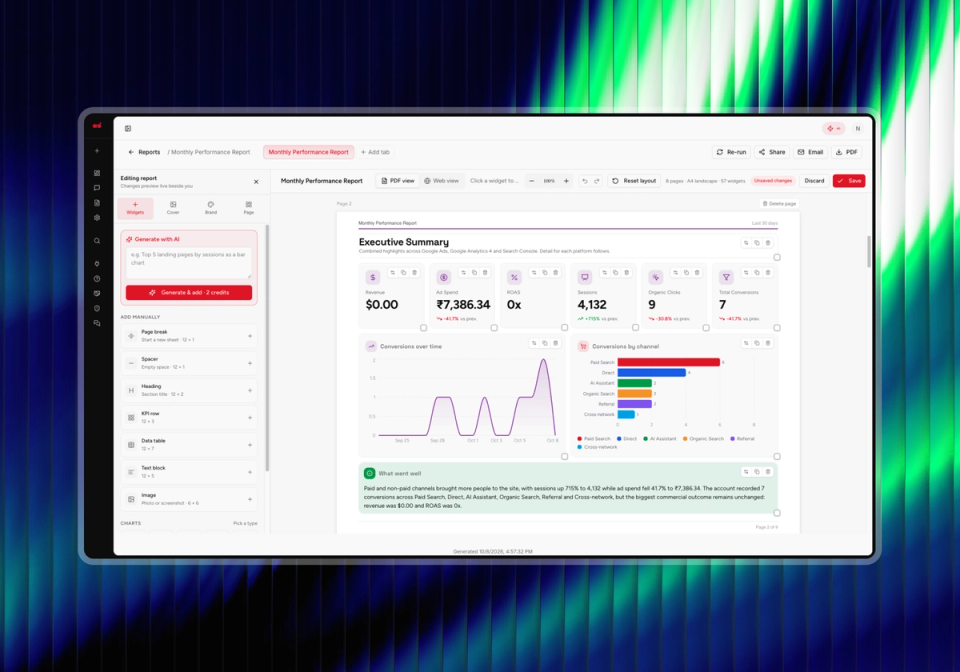Viewport: 960px width, 672px height.
Task: Discard unsaved changes
Action: point(814,181)
